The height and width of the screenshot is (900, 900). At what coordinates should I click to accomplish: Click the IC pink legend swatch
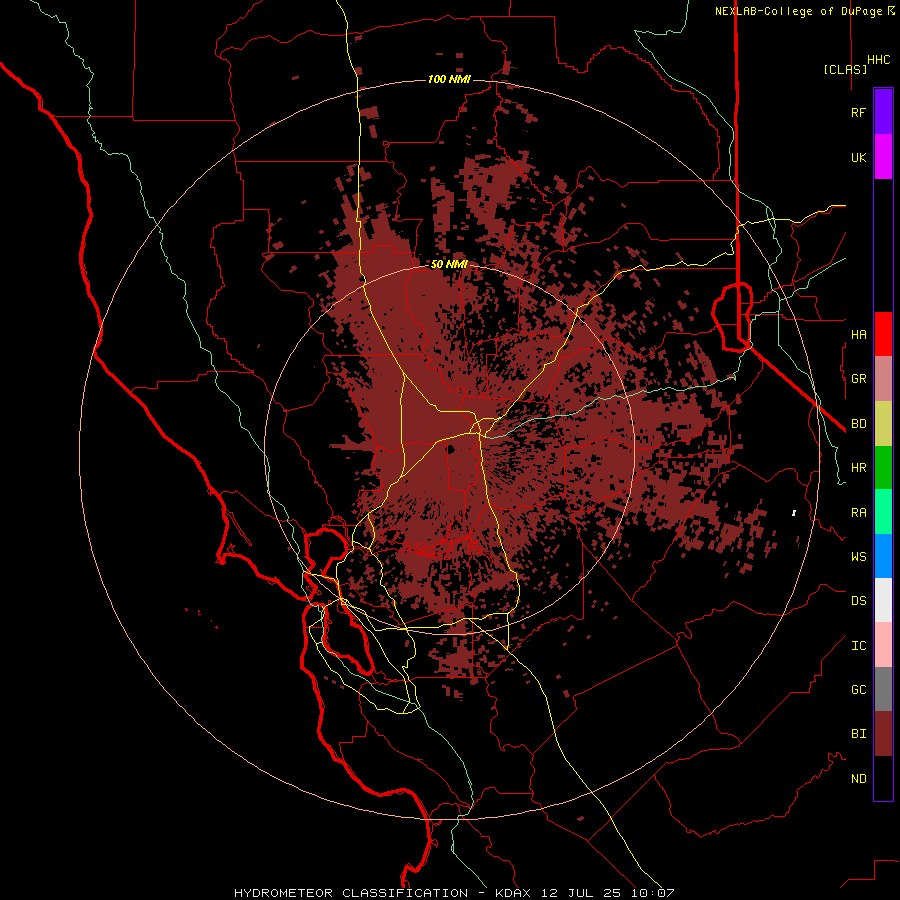coord(883,645)
